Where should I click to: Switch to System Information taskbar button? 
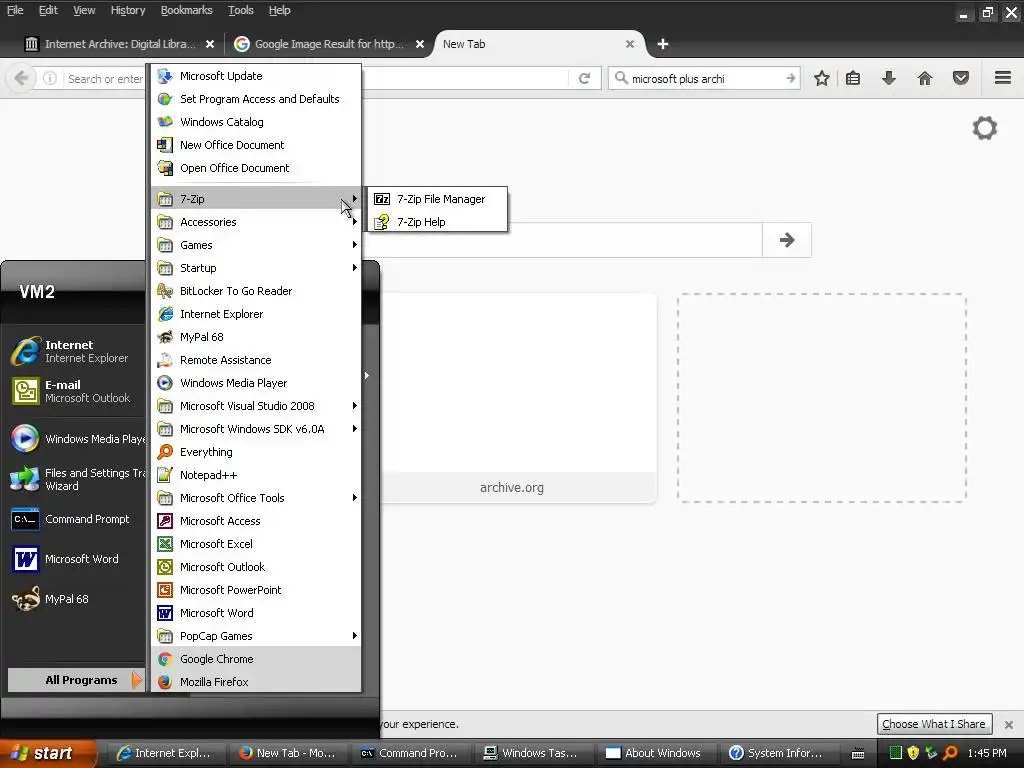(x=778, y=753)
